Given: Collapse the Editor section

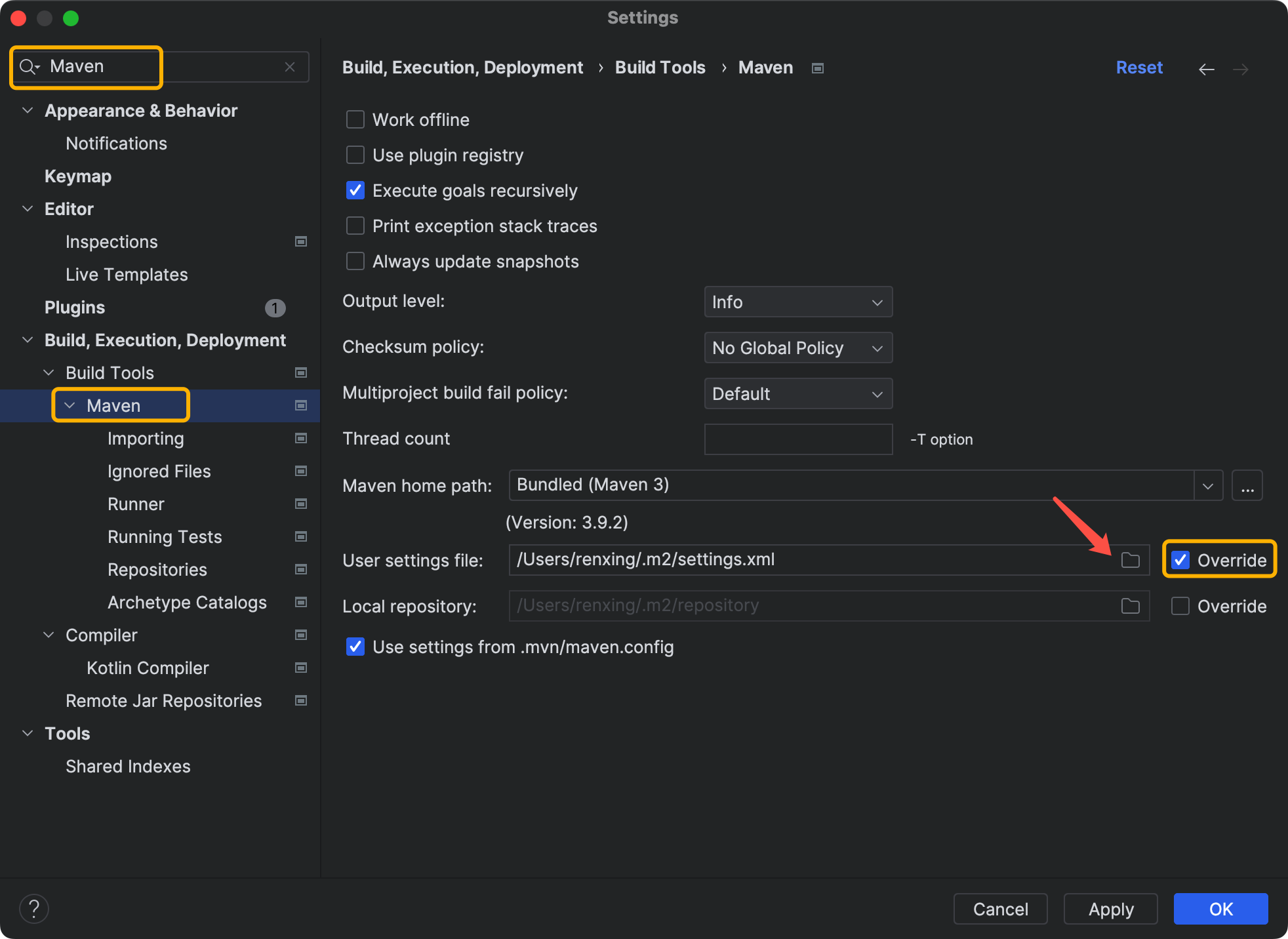Looking at the screenshot, I should [28, 209].
